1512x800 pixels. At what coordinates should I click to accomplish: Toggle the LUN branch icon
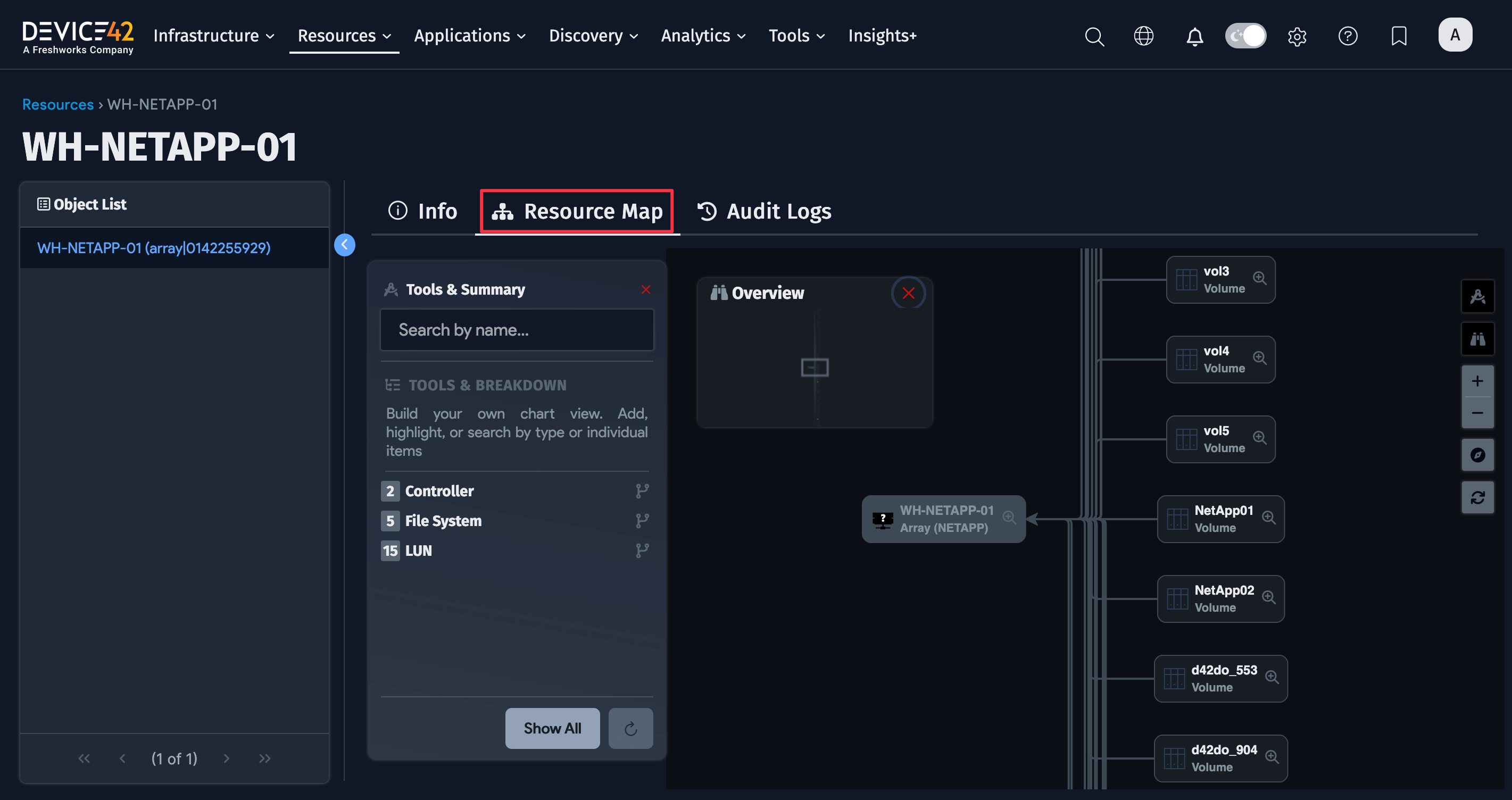point(642,551)
